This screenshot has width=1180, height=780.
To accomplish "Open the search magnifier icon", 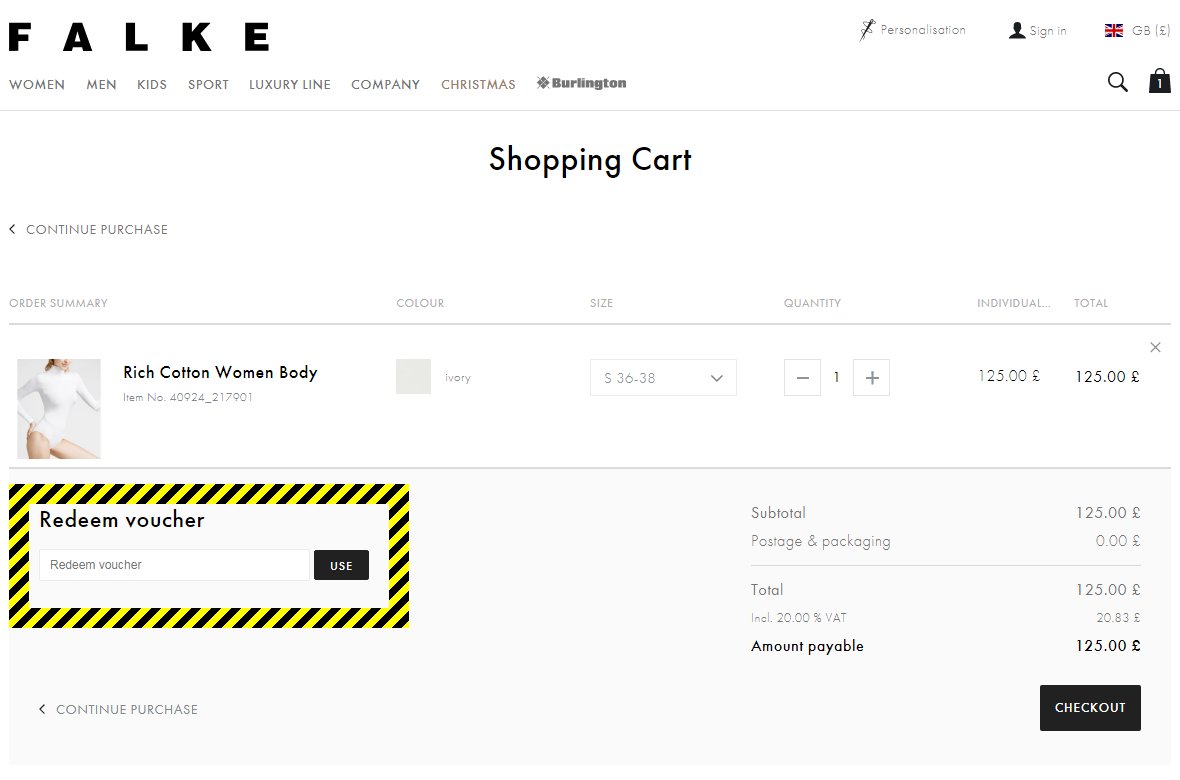I will pos(1118,82).
